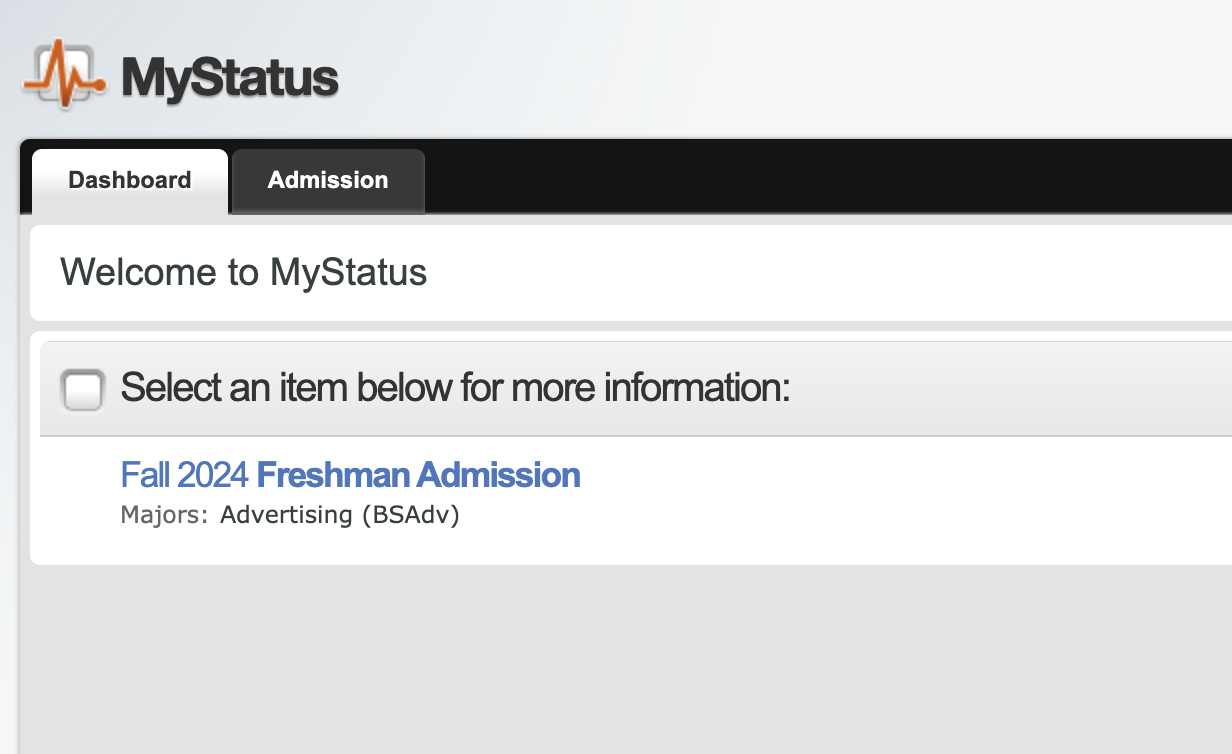Click the bold "Freshman Admission" text
The image size is (1232, 754).
(x=418, y=475)
